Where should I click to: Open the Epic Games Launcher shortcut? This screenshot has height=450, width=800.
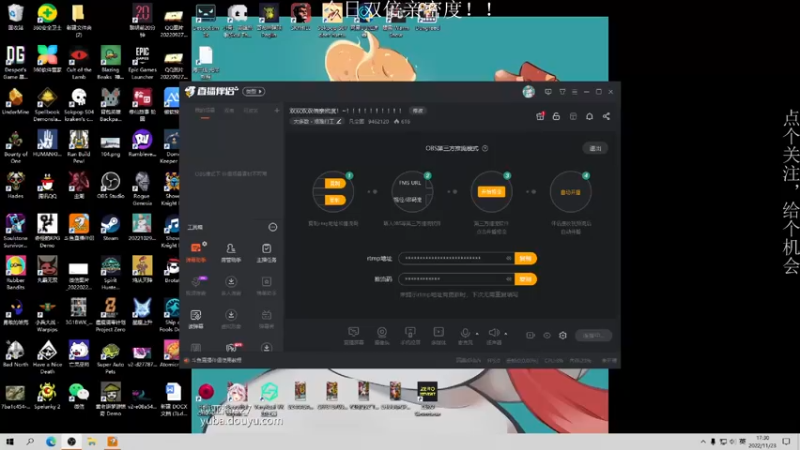tap(142, 62)
